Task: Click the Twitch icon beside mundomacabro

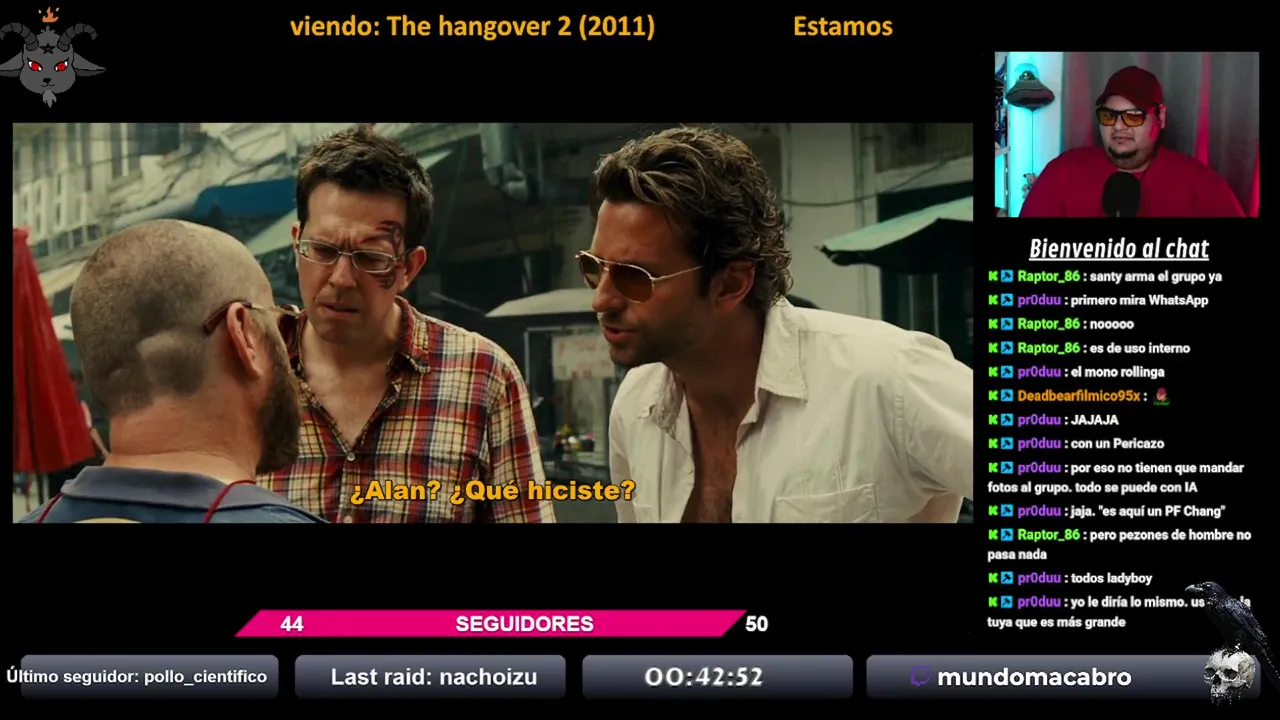Action: pyautogui.click(x=920, y=677)
